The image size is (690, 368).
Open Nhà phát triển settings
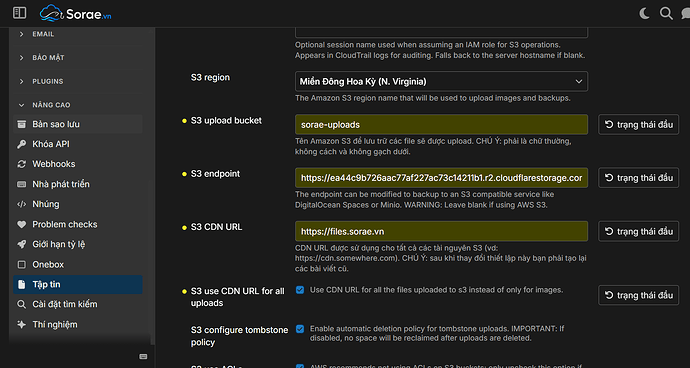(x=78, y=184)
